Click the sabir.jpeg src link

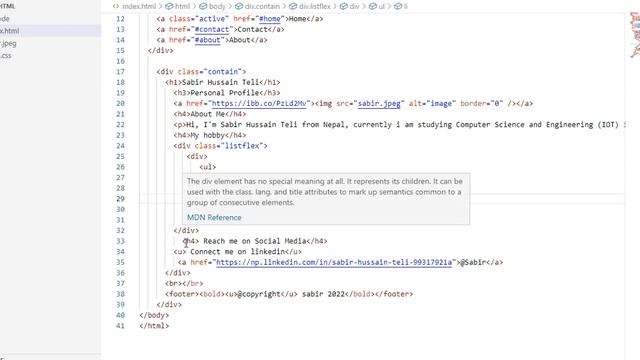379,104
